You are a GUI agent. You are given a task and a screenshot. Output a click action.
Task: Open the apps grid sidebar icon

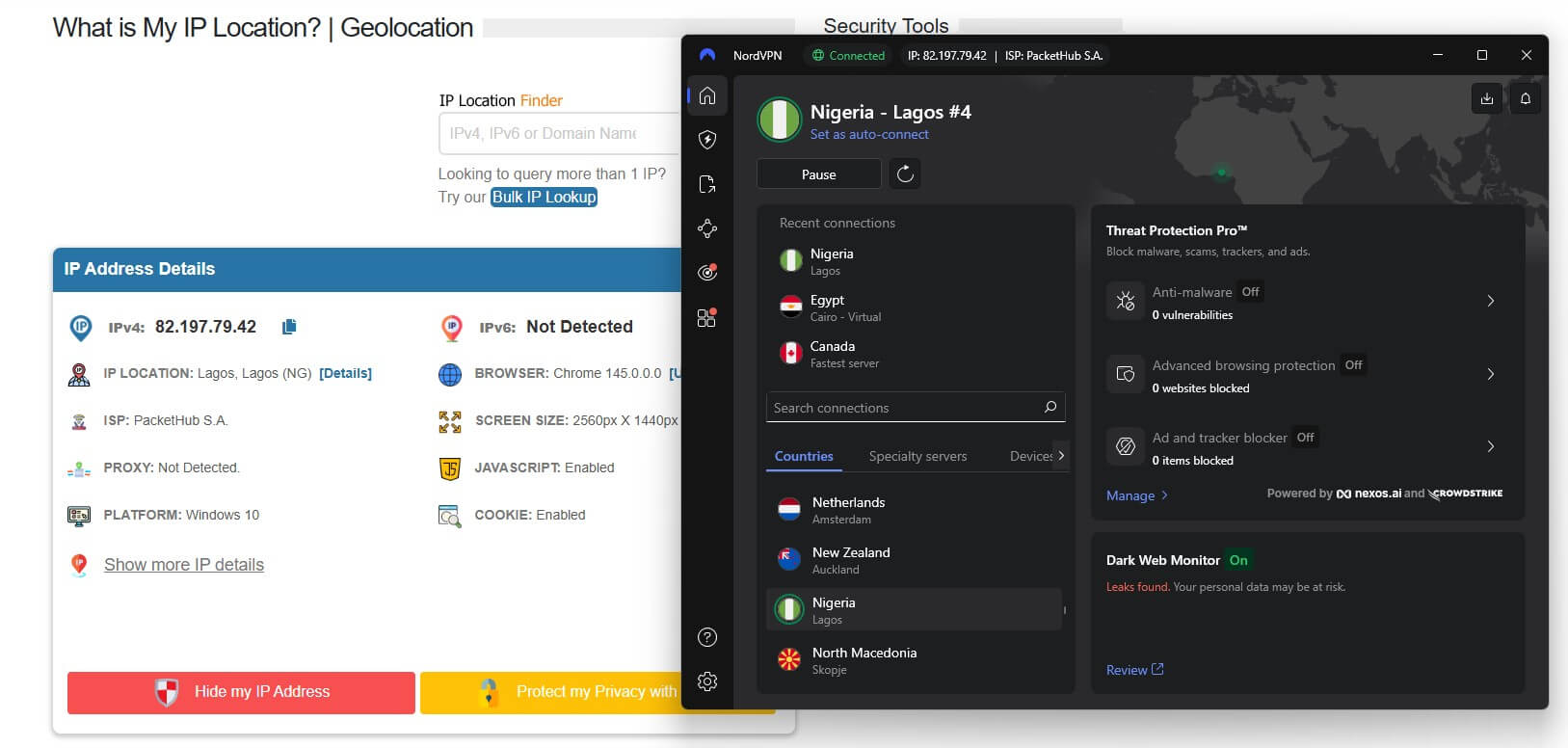pyautogui.click(x=707, y=317)
